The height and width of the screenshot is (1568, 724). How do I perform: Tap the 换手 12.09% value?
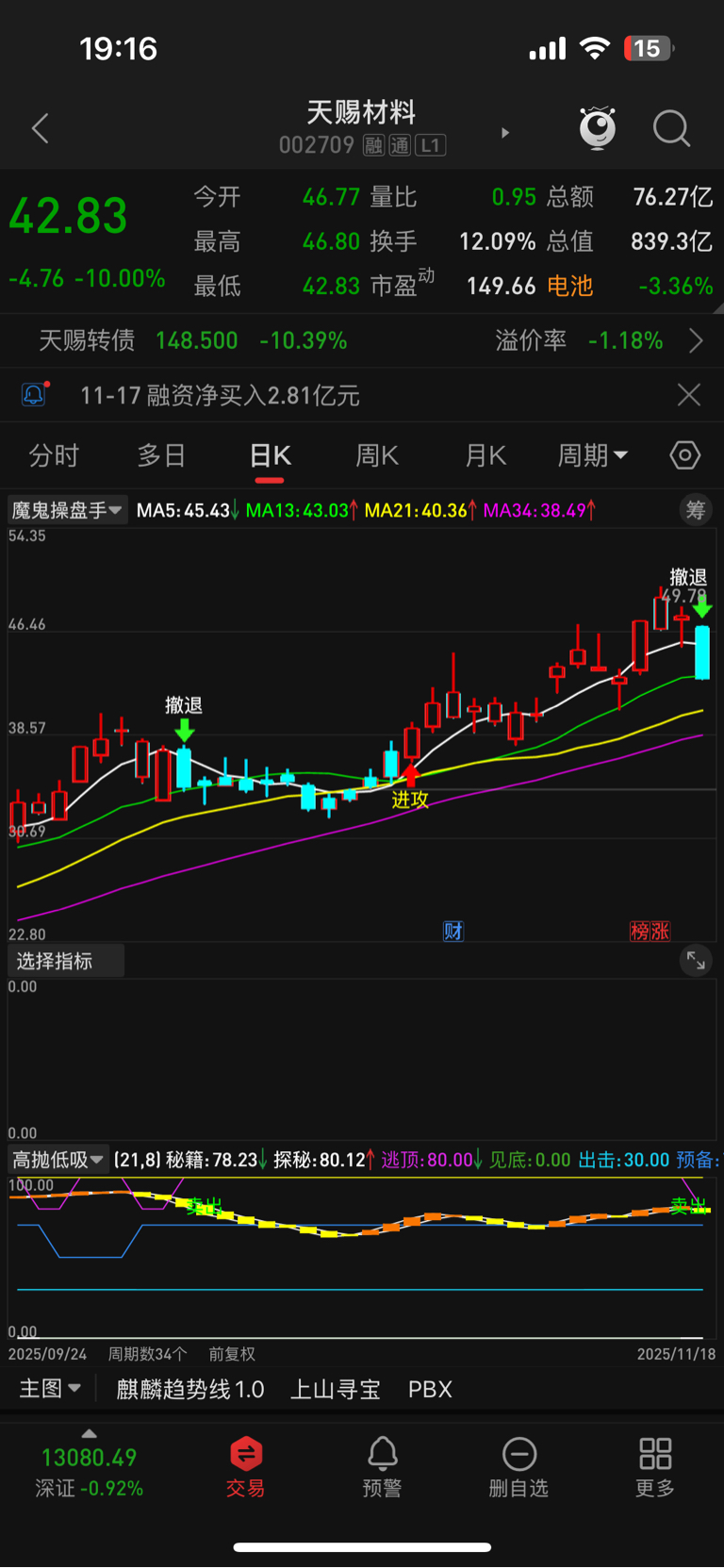(x=497, y=241)
